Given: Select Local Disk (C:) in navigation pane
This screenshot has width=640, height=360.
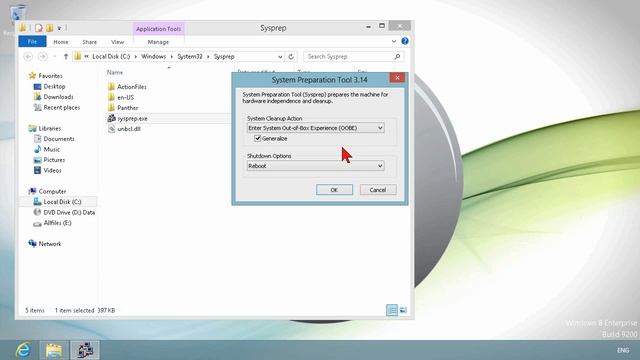Looking at the screenshot, I should point(62,202).
